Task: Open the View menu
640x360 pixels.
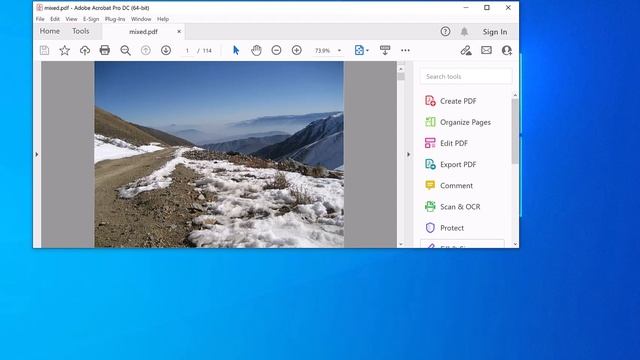Action: click(x=71, y=19)
